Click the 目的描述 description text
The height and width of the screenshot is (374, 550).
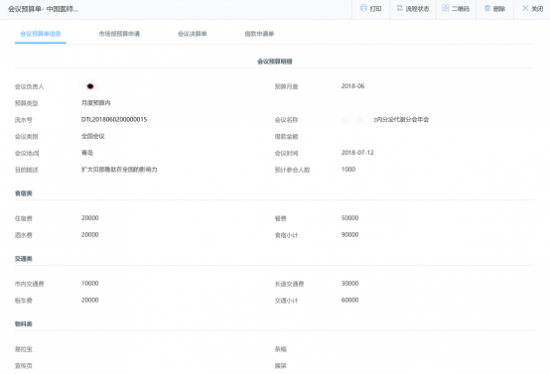click(x=119, y=169)
